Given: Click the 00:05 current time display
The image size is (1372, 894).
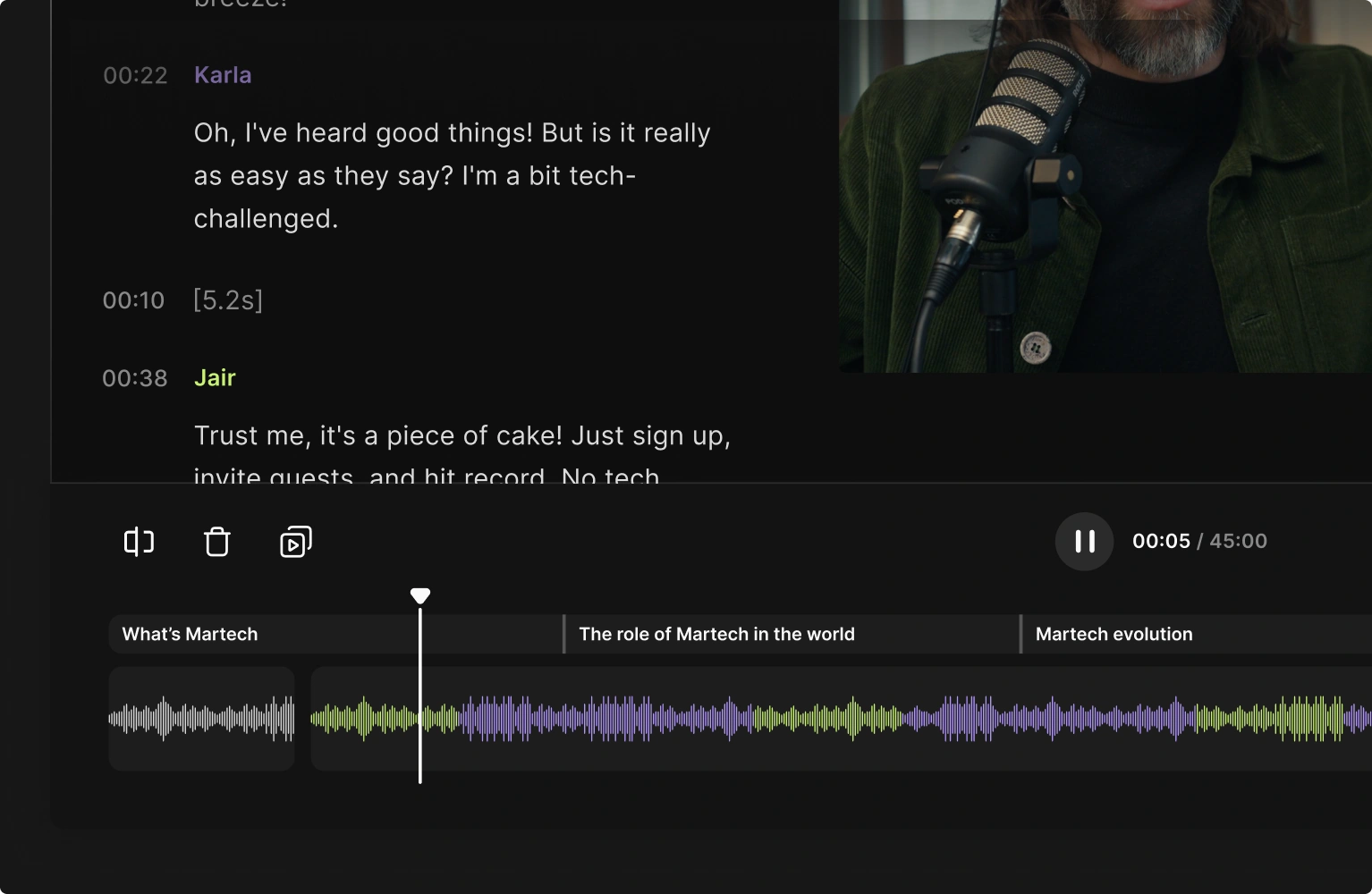Looking at the screenshot, I should click(x=1161, y=542).
